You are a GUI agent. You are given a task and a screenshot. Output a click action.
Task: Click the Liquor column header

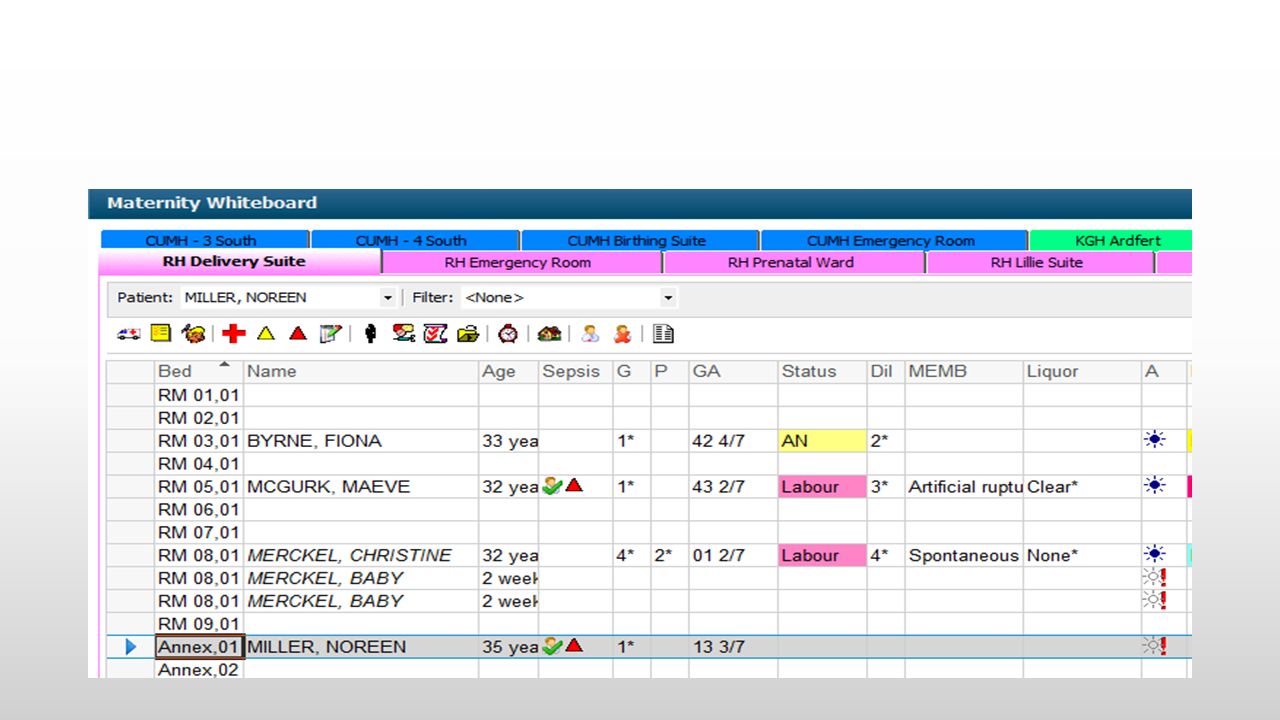coord(1082,371)
